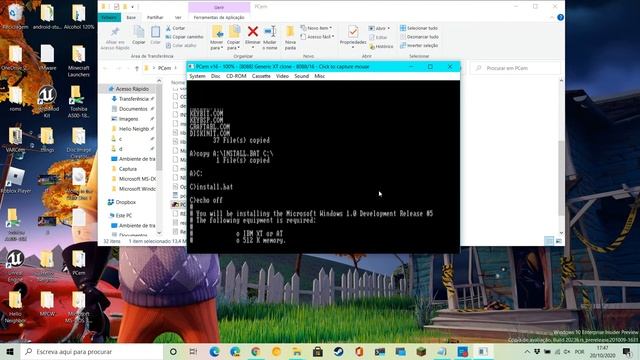Switch to details view icon in status bar

pyautogui.click(x=549, y=241)
